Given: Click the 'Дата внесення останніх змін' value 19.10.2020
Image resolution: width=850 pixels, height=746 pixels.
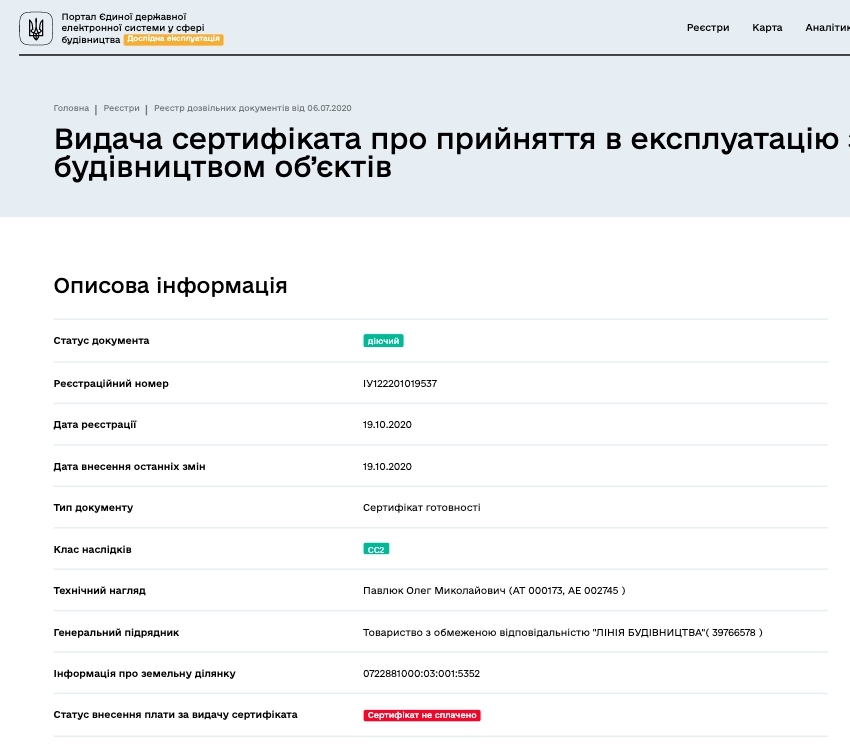Looking at the screenshot, I should tap(387, 466).
